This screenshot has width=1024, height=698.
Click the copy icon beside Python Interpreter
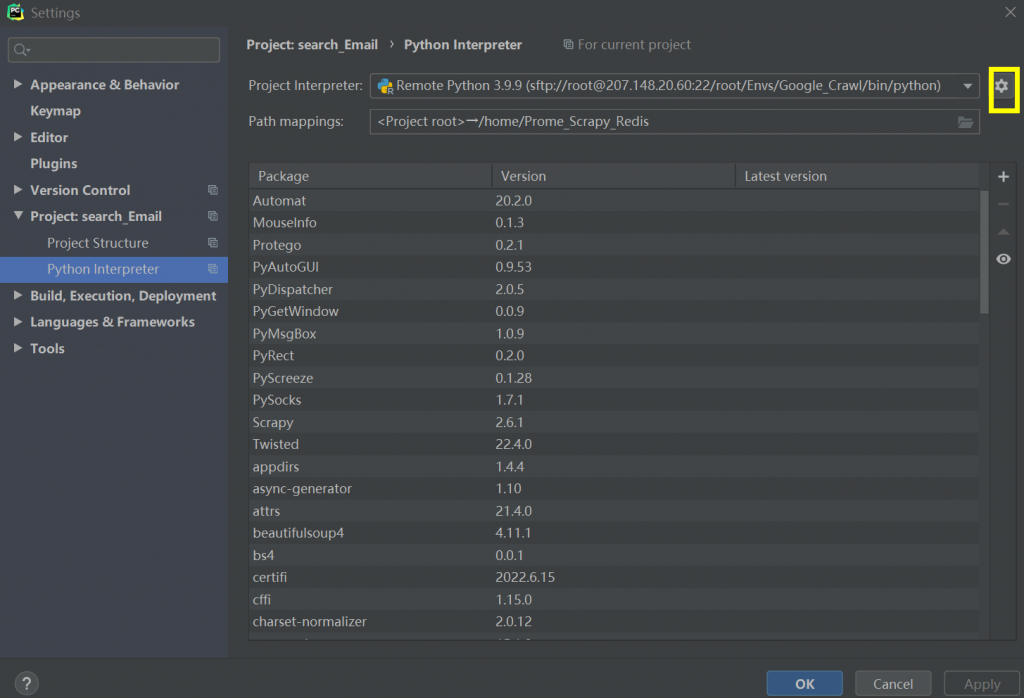click(212, 269)
